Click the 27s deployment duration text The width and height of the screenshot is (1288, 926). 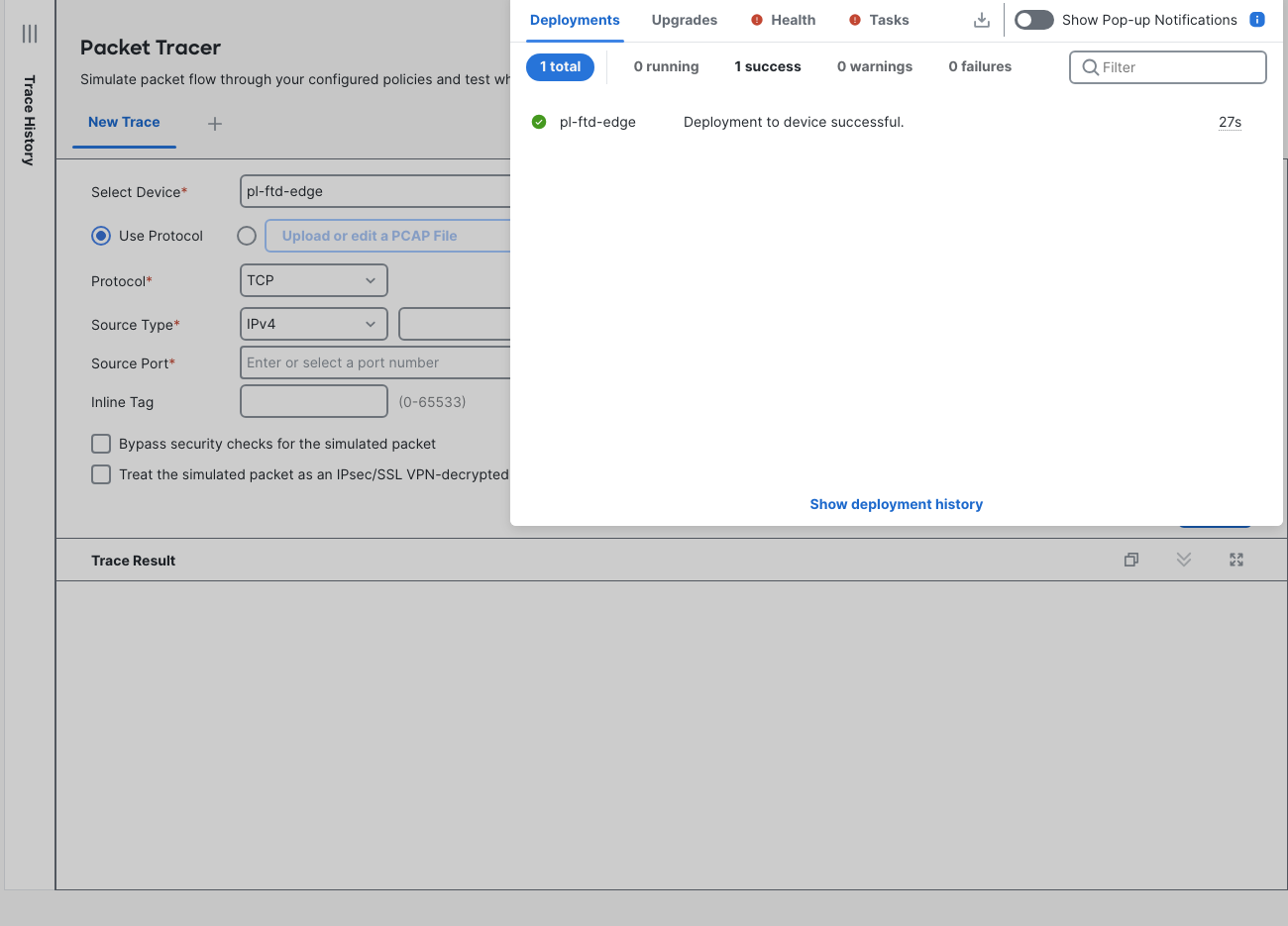point(1230,122)
